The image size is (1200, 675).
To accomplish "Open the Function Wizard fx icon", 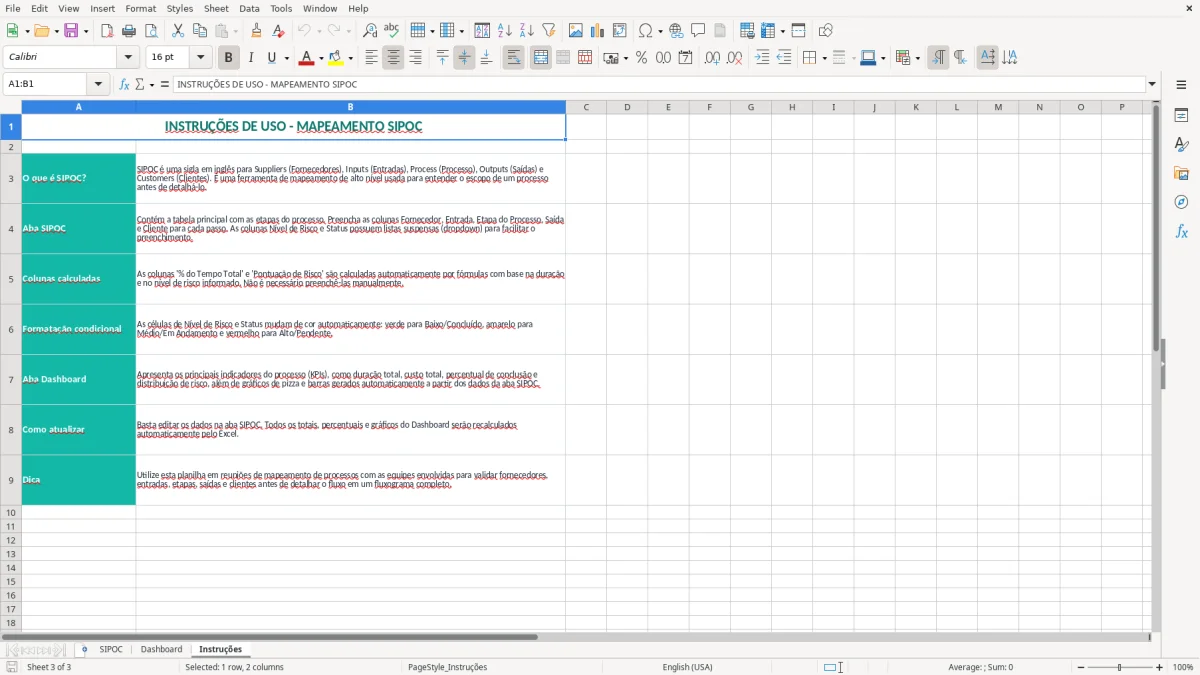I will pyautogui.click(x=125, y=84).
